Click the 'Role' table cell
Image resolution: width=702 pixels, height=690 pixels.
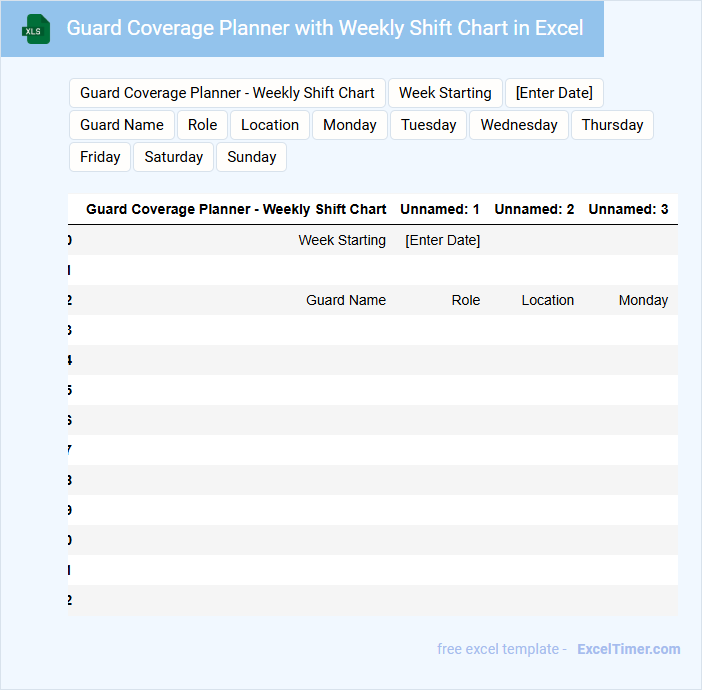tap(466, 300)
